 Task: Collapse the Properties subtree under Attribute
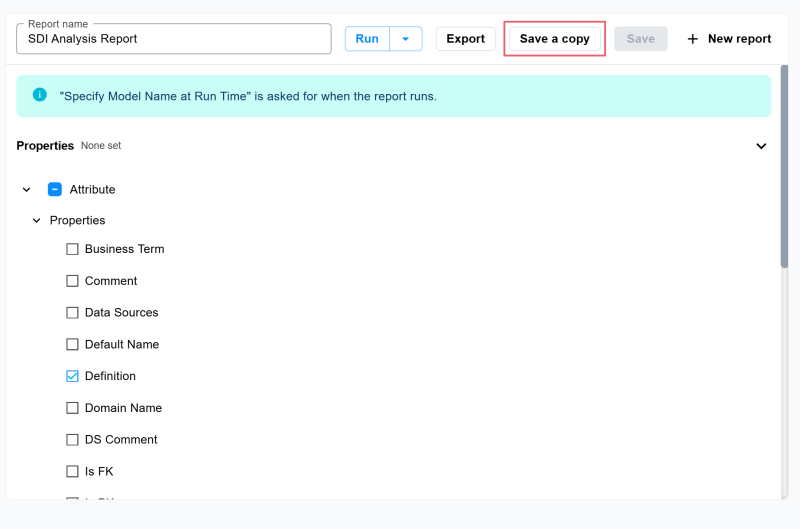tap(37, 220)
